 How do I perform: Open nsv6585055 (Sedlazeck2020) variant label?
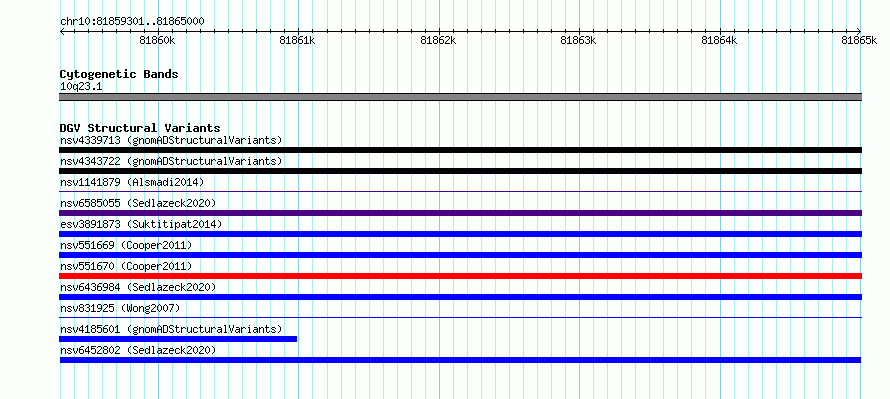coord(138,203)
